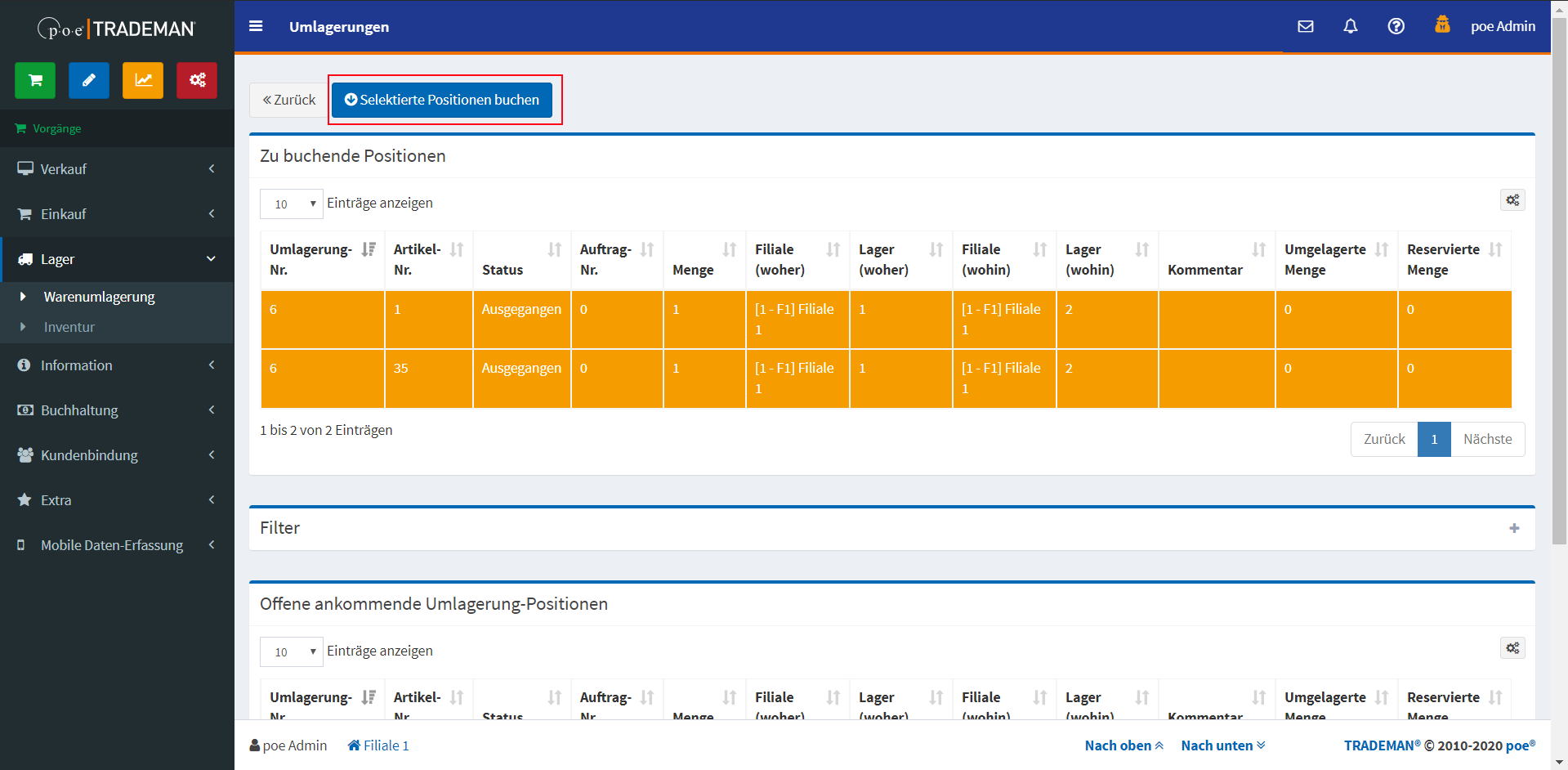This screenshot has height=770, width=1568.
Task: Click the green shopping cart quick button
Action: point(35,80)
